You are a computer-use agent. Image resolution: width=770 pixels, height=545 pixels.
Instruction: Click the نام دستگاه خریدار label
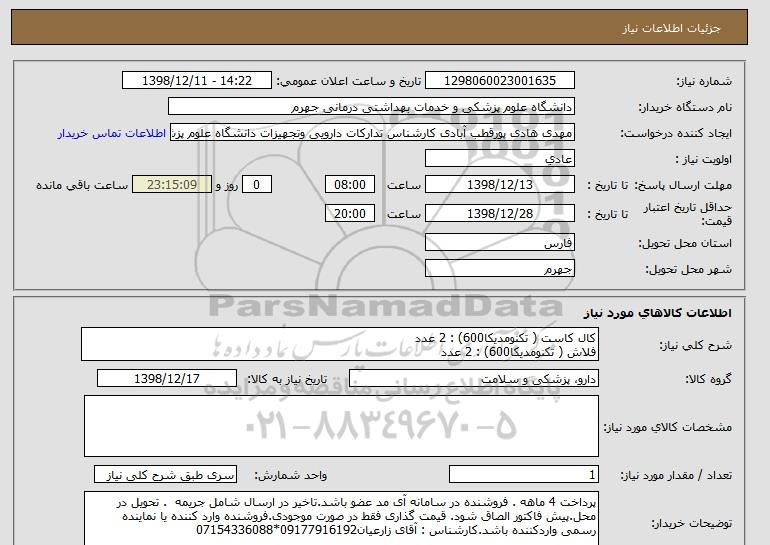(685, 108)
